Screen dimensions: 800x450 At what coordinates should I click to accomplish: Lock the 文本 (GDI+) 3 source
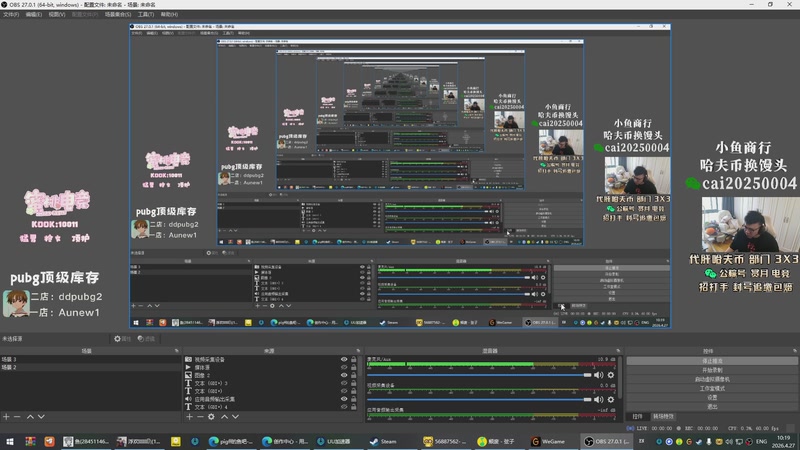pyautogui.click(x=354, y=383)
